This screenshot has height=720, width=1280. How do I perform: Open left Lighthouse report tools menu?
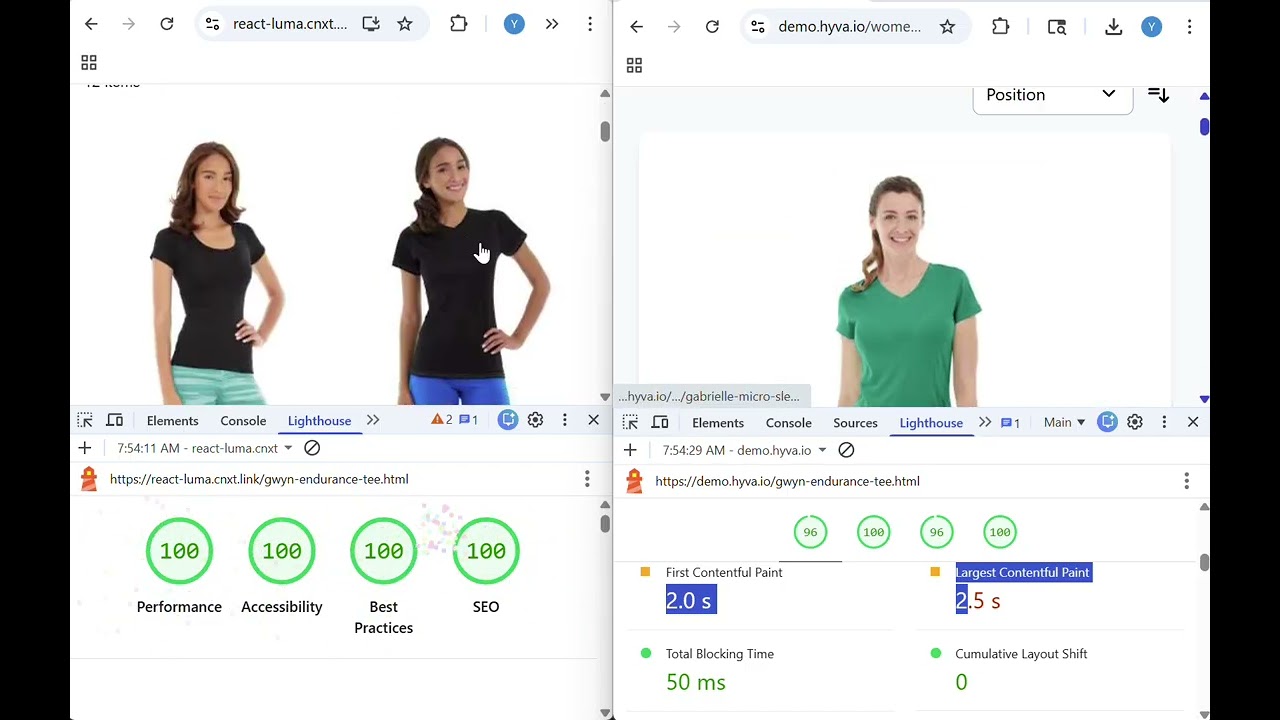pos(587,479)
